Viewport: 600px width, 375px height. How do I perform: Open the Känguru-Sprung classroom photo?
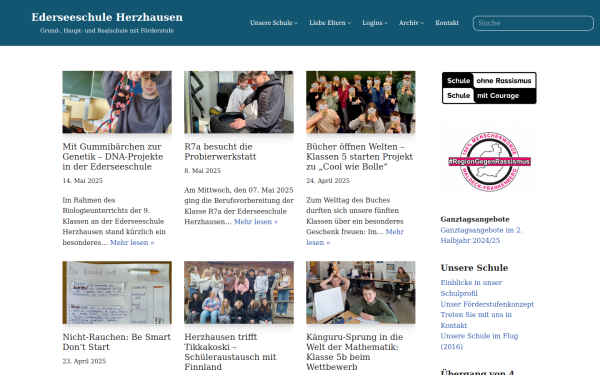click(x=360, y=292)
